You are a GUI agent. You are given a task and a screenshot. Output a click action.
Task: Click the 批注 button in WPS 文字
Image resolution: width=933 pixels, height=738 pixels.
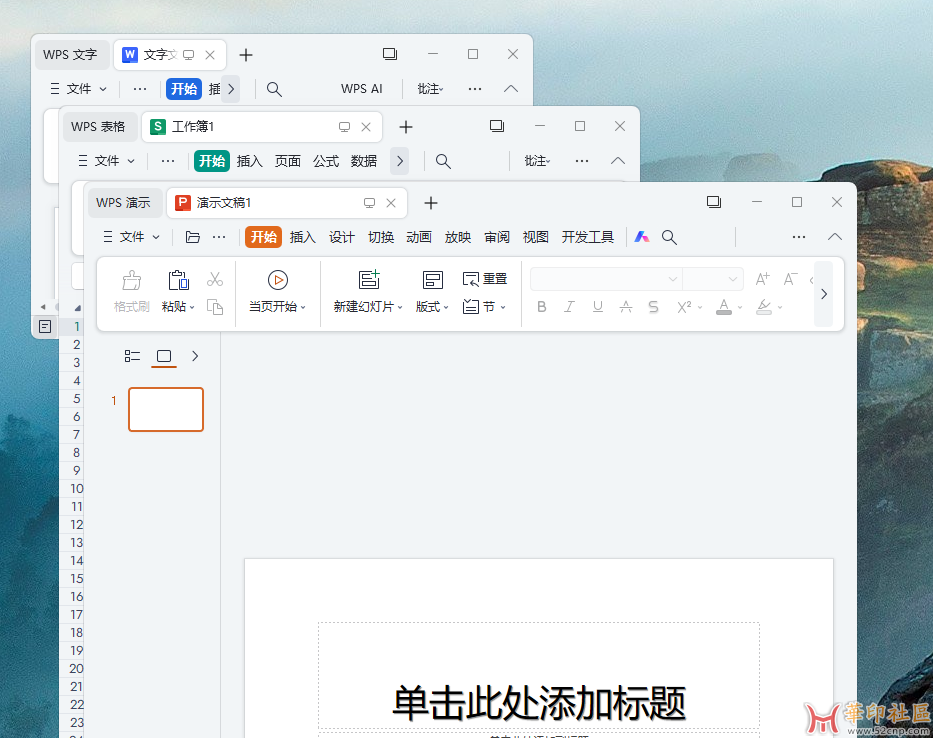(x=429, y=88)
